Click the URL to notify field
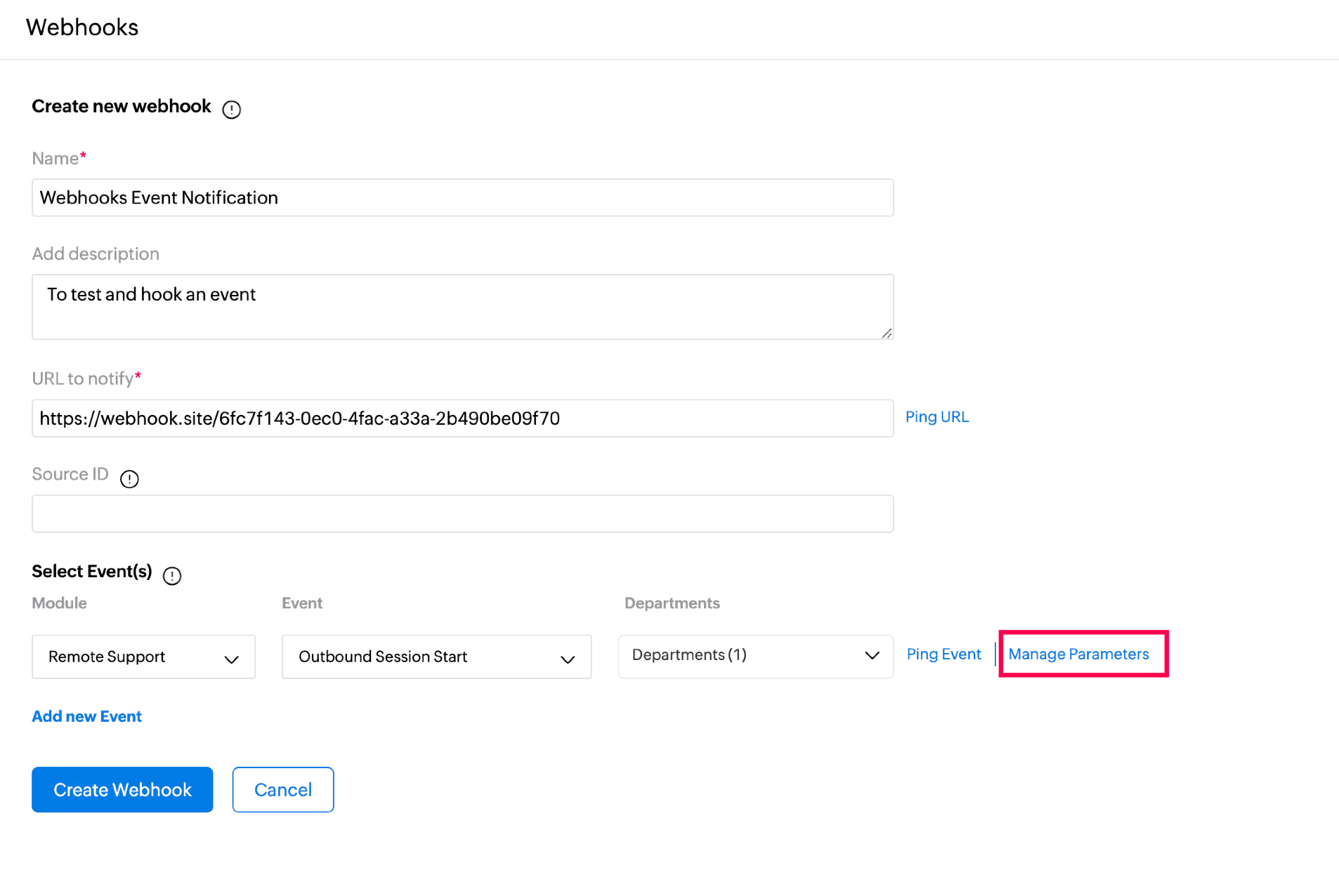1339x896 pixels. pyautogui.click(x=462, y=419)
